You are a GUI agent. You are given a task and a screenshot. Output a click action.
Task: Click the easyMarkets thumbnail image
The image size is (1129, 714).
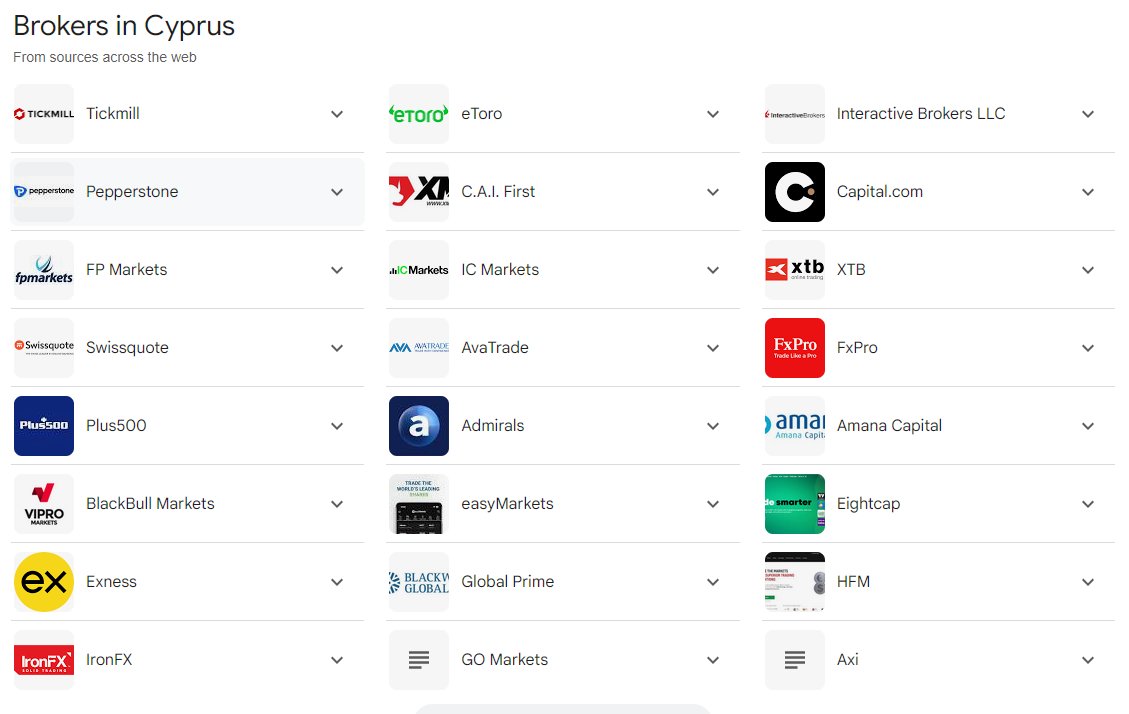click(419, 504)
